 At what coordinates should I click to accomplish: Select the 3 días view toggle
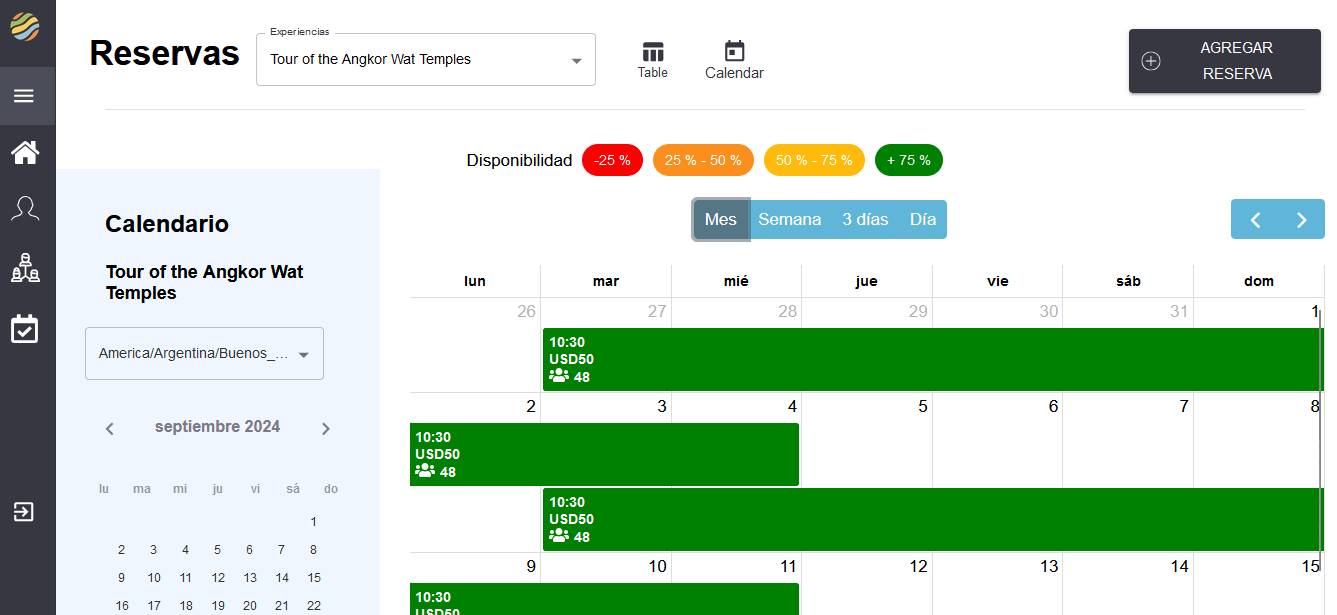coord(865,220)
